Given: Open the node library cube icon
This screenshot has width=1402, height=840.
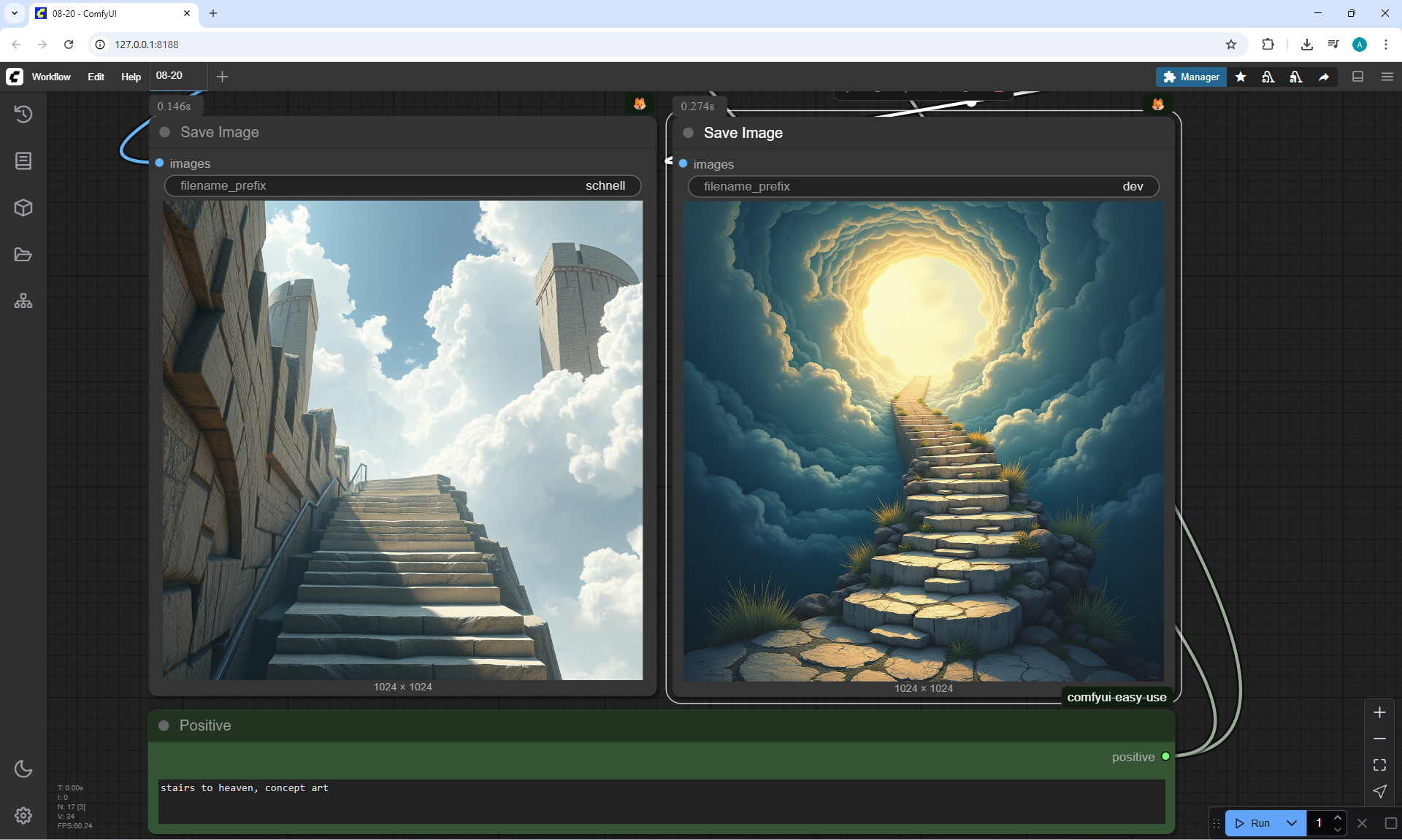Looking at the screenshot, I should tap(23, 208).
